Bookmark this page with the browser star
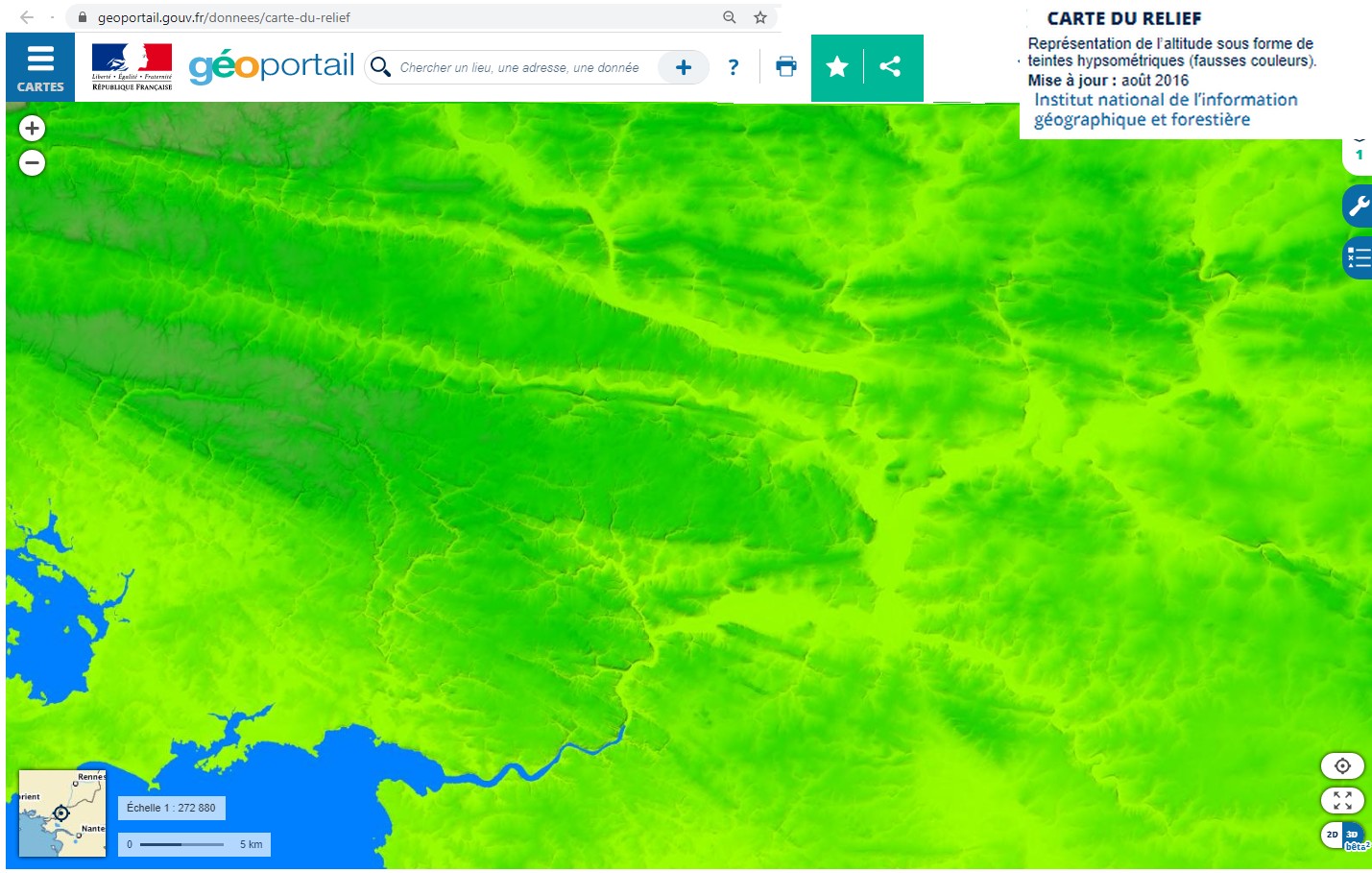The height and width of the screenshot is (873, 1372). point(760,17)
